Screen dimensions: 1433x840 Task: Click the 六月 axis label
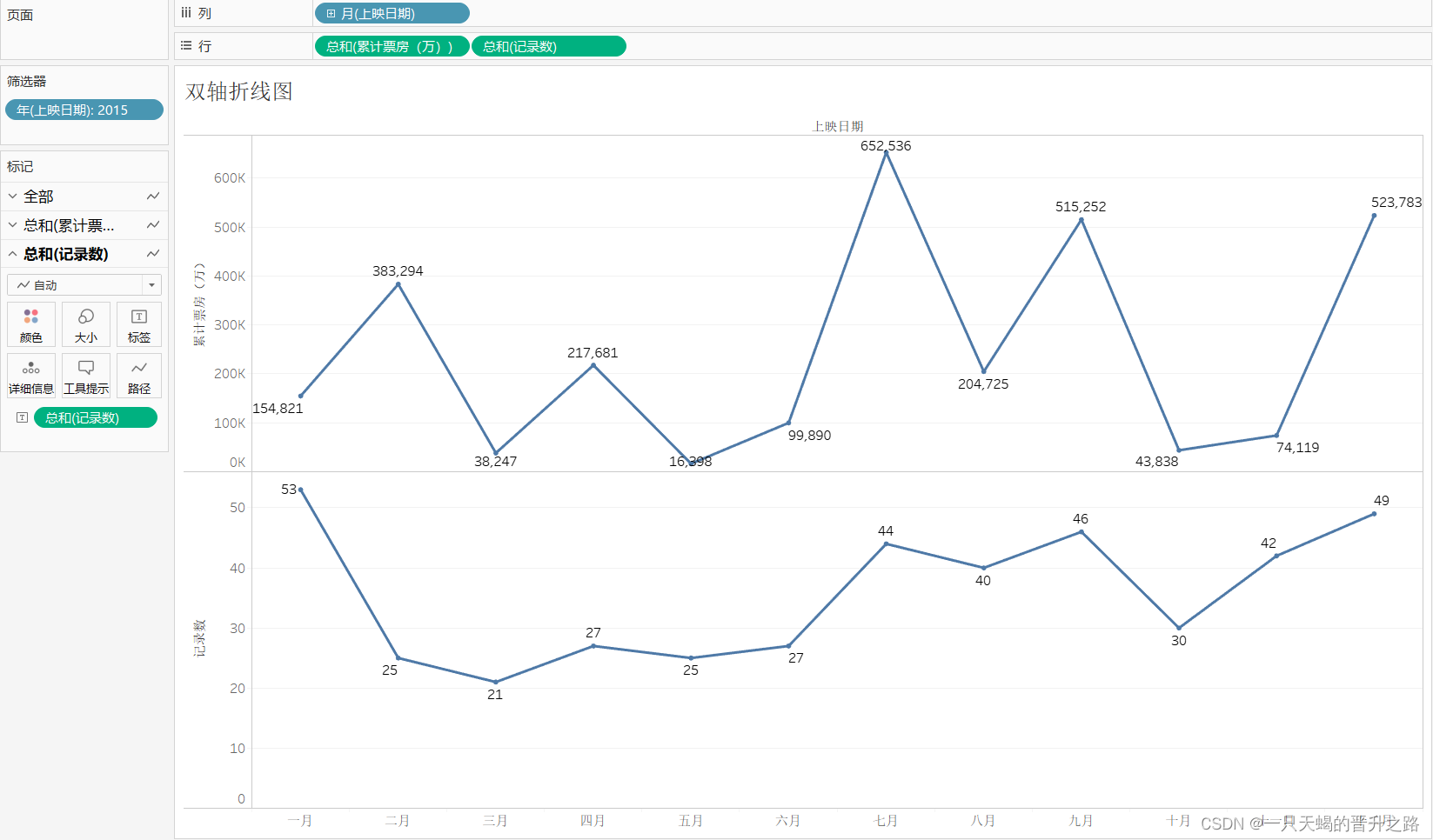[788, 821]
